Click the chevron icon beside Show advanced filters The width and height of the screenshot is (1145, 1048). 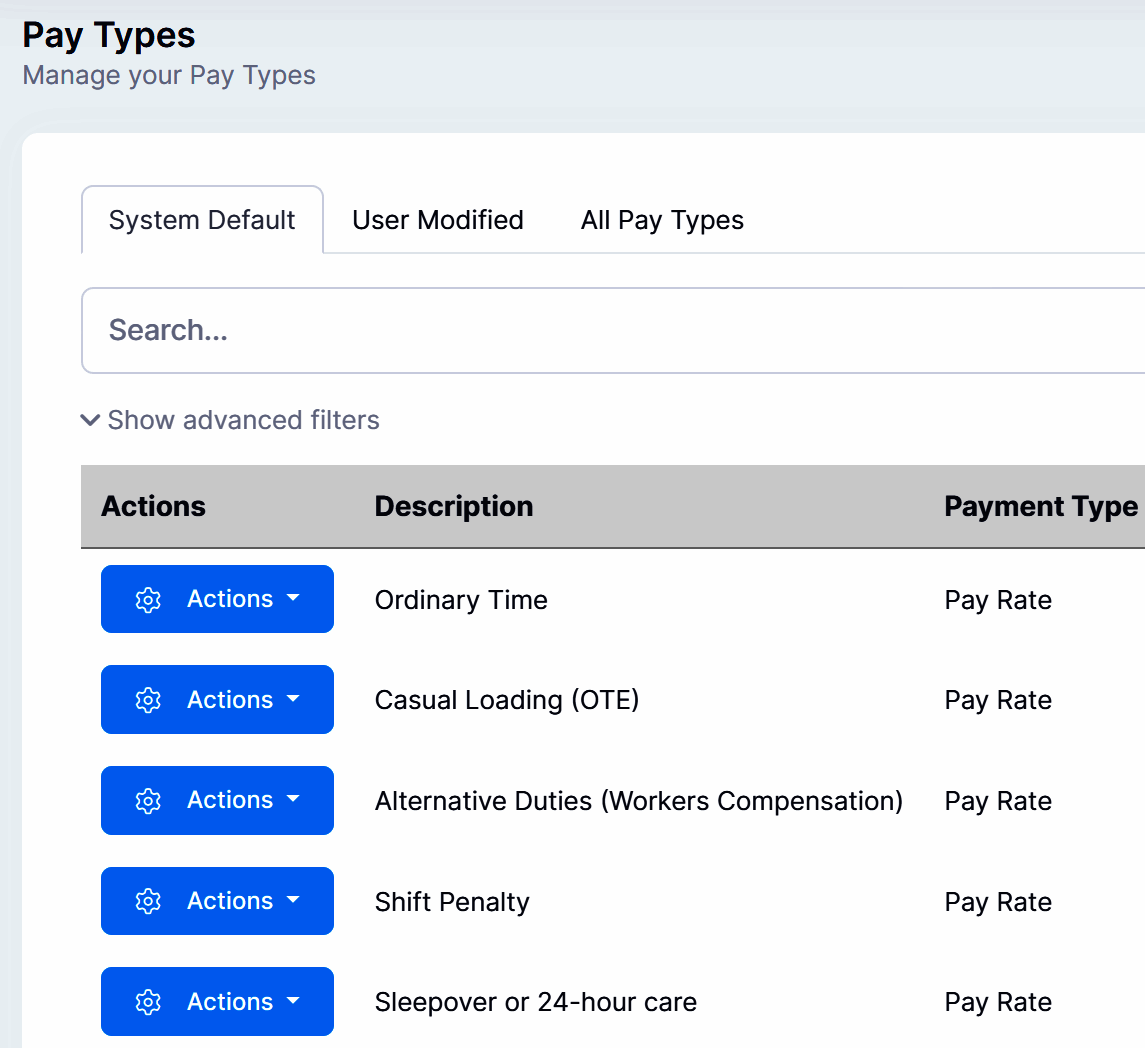tap(91, 420)
